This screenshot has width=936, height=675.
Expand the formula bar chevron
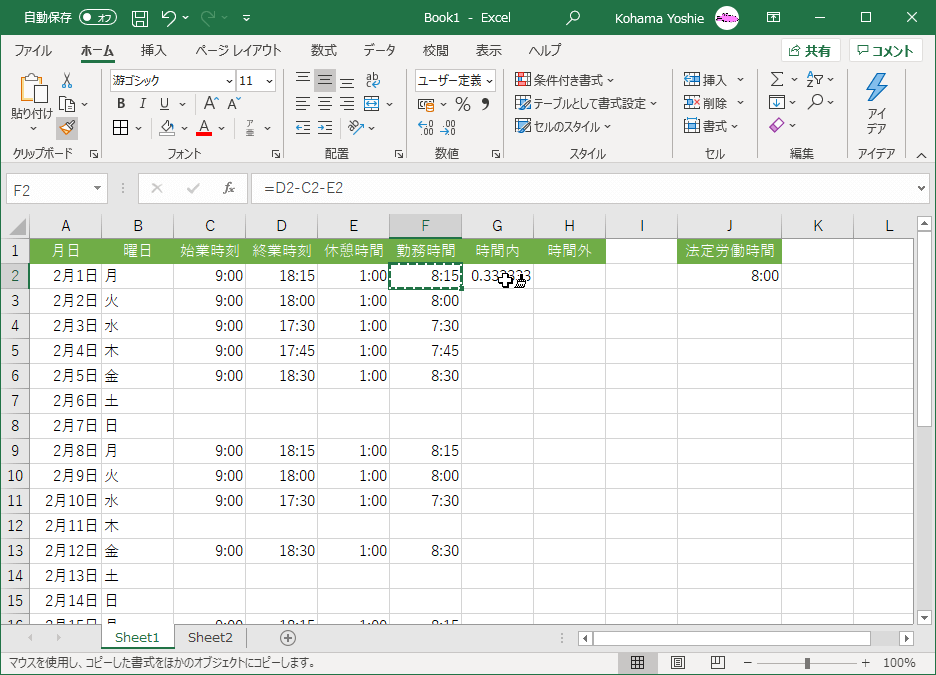tap(922, 189)
